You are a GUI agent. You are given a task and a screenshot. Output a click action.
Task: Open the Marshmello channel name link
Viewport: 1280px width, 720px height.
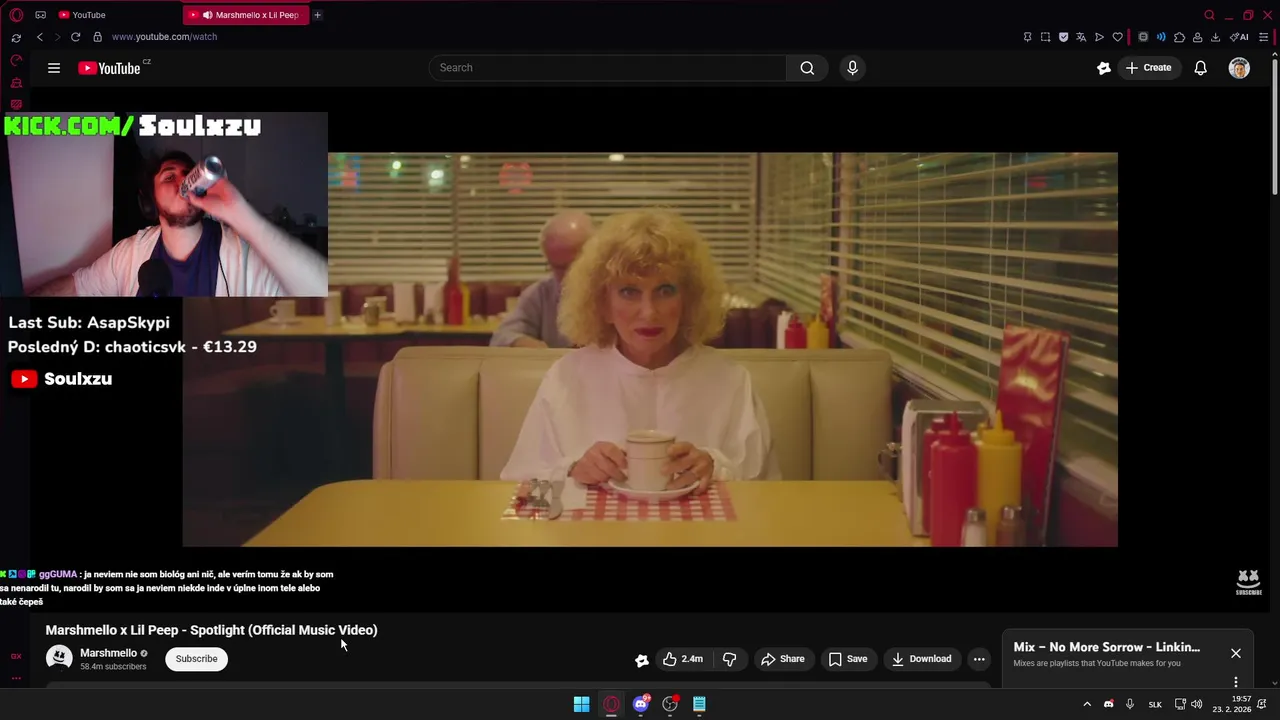pyautogui.click(x=108, y=653)
